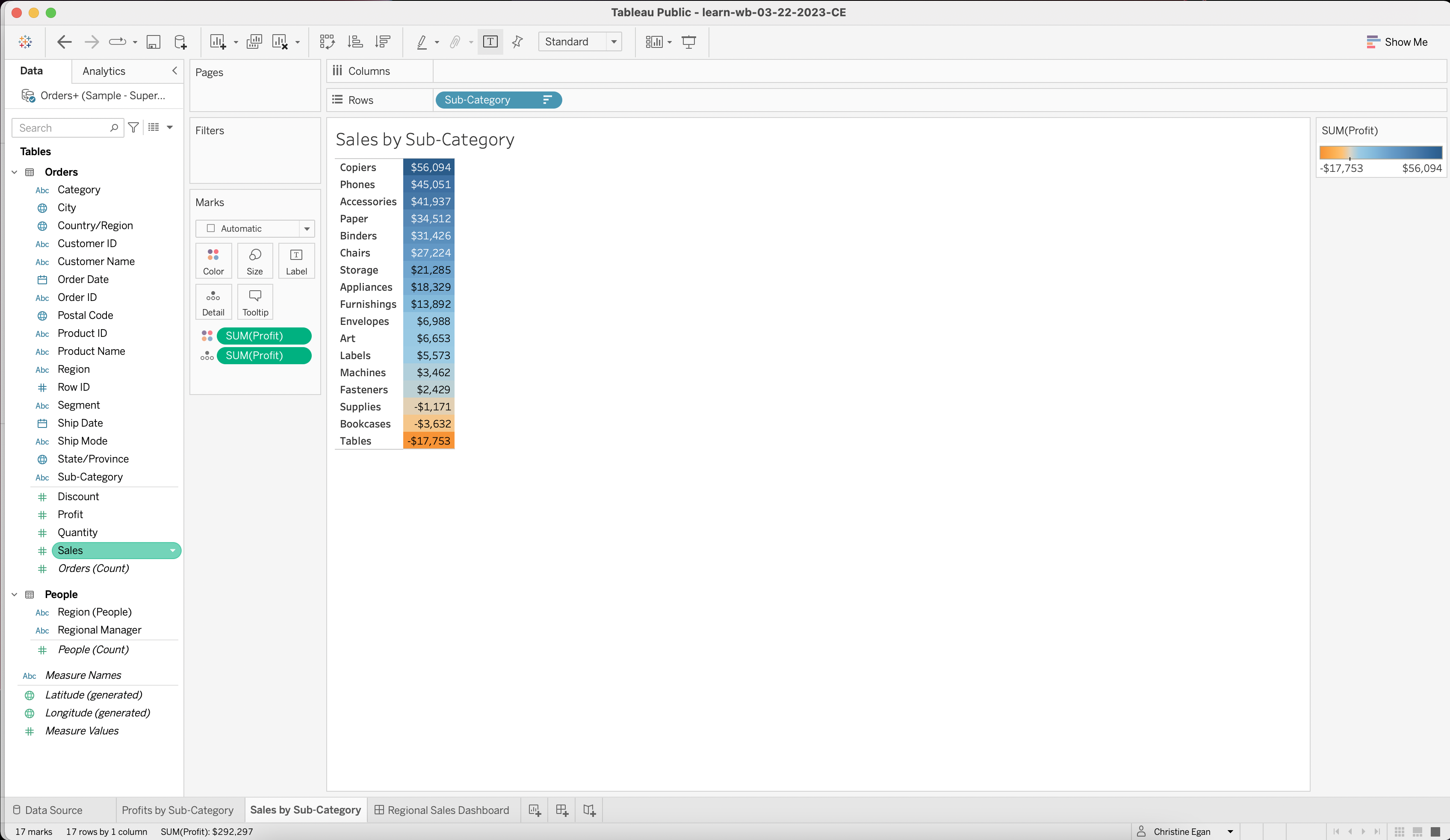This screenshot has width=1450, height=840.
Task: Click the Tables -$17,753 orange cell
Action: click(429, 441)
